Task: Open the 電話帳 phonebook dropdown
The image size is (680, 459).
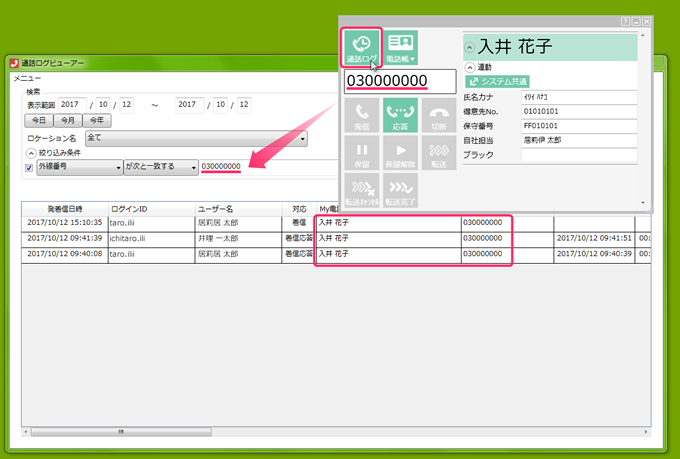Action: (x=401, y=47)
